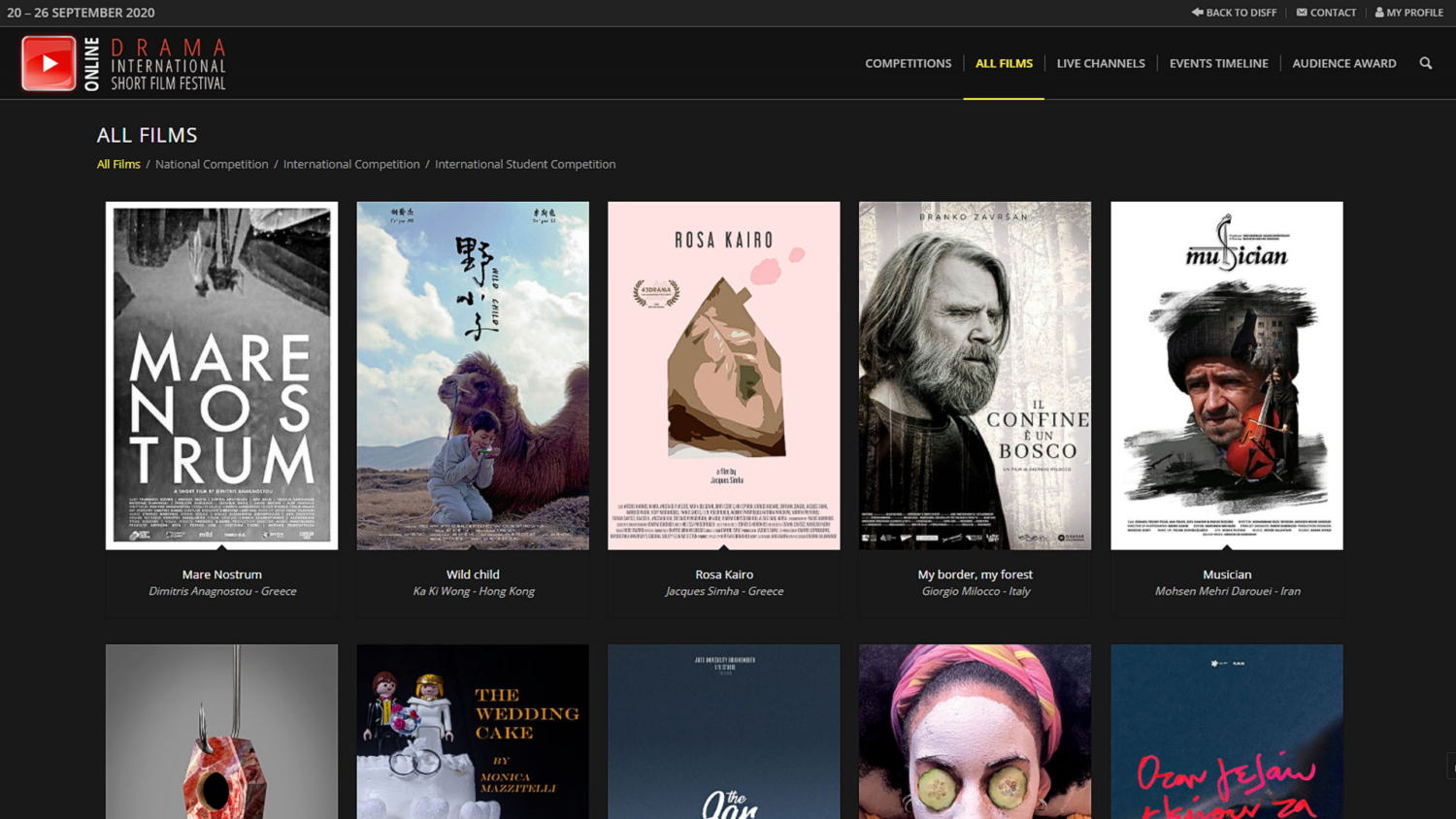Filter by International Competition
Viewport: 1456px width, 819px height.
351,164
